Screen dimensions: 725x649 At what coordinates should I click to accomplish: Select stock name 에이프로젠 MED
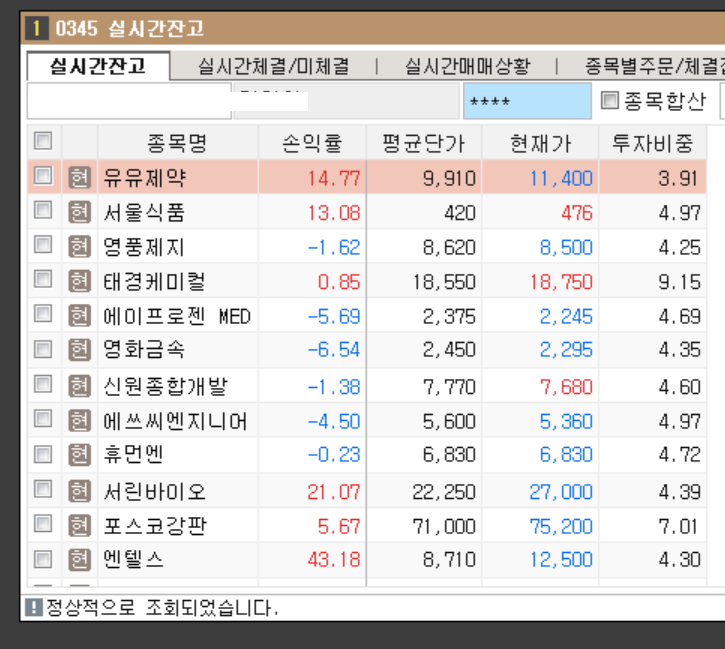click(177, 316)
